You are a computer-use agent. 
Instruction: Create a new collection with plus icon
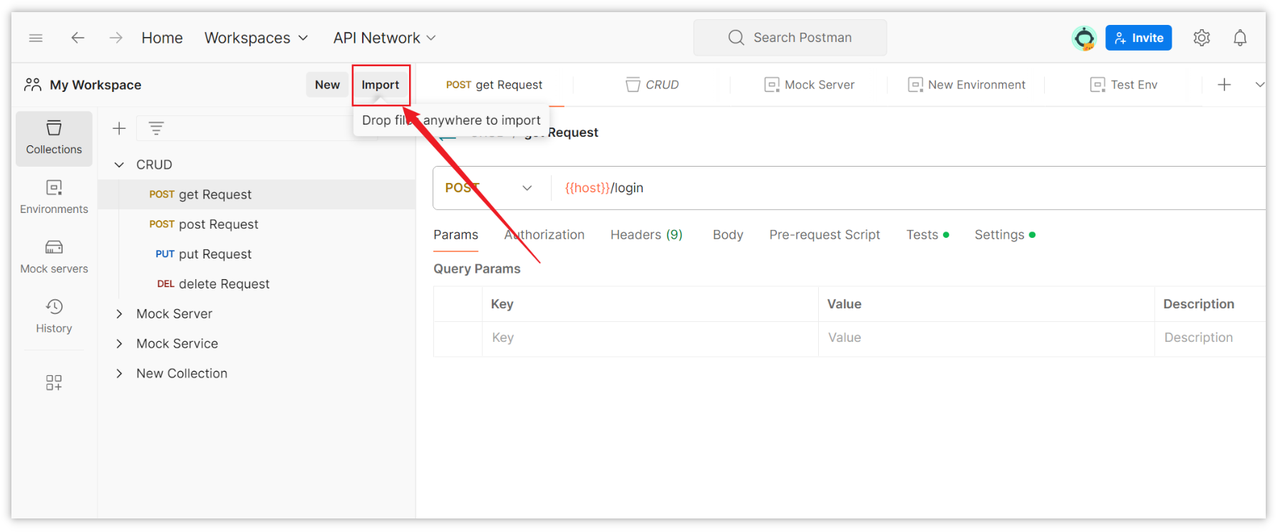point(119,128)
